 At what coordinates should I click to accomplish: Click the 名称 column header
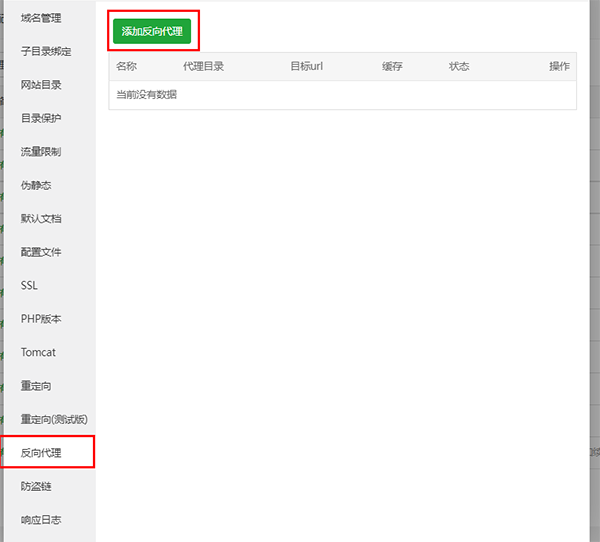[127, 67]
